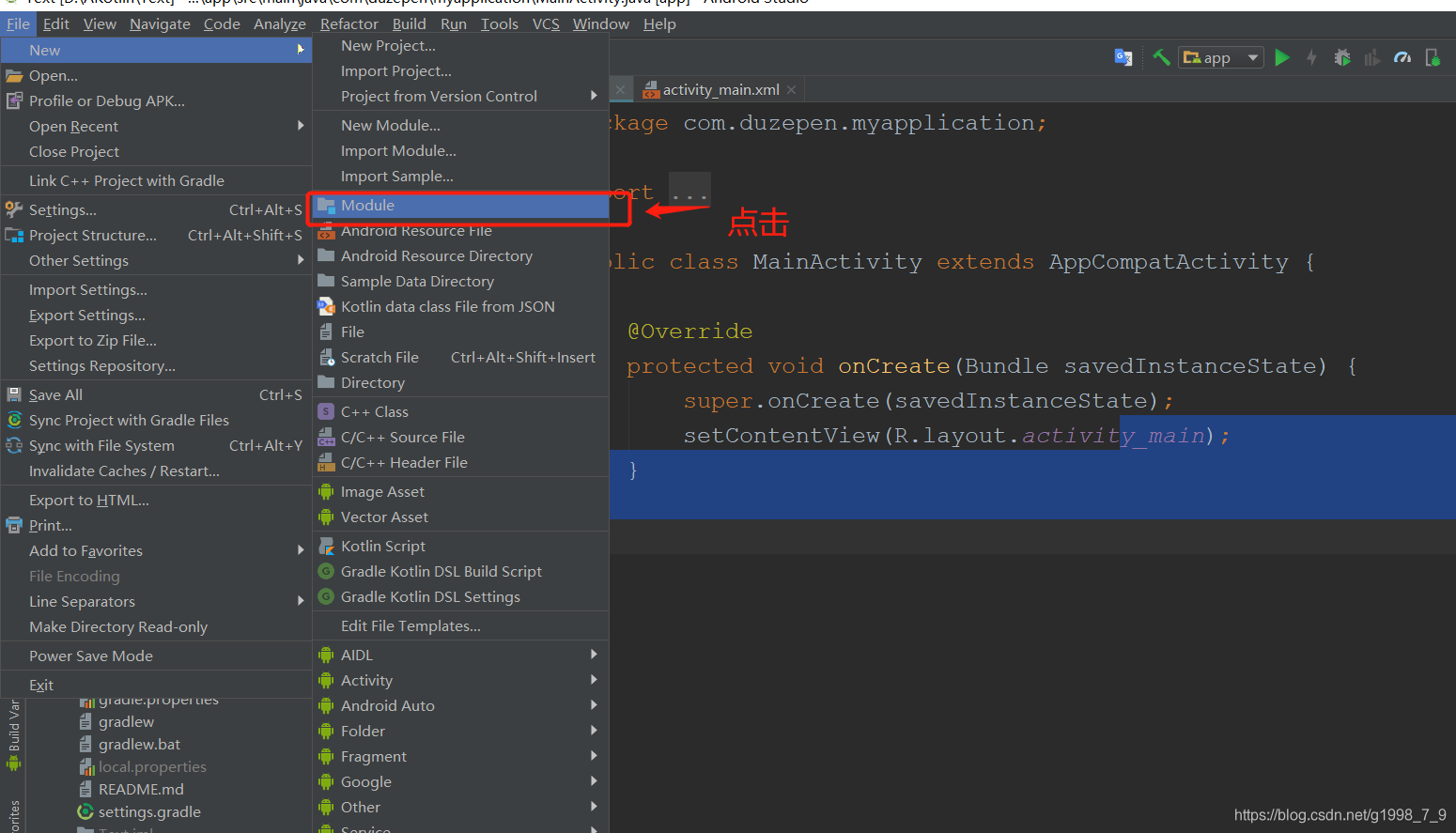Open Edit File Templates...

460,626
